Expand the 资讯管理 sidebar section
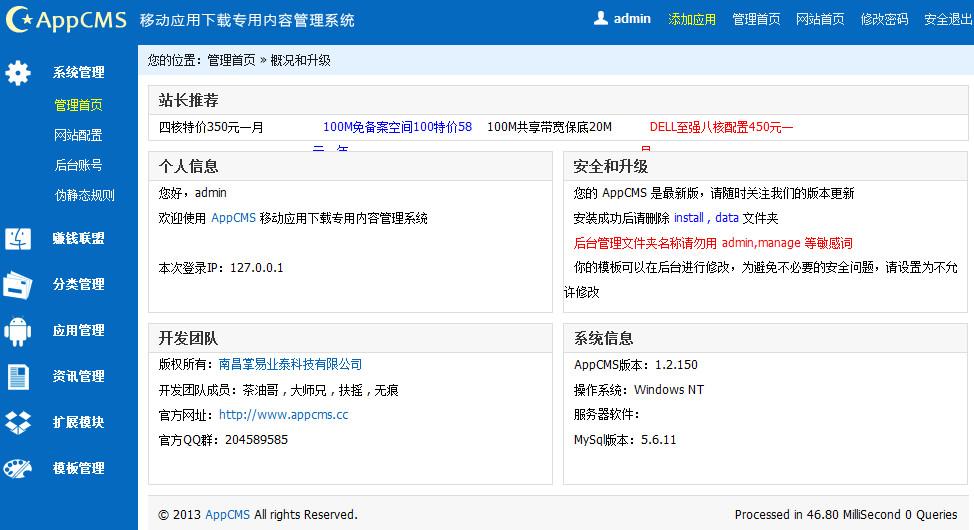The width and height of the screenshot is (974, 530). [x=78, y=377]
